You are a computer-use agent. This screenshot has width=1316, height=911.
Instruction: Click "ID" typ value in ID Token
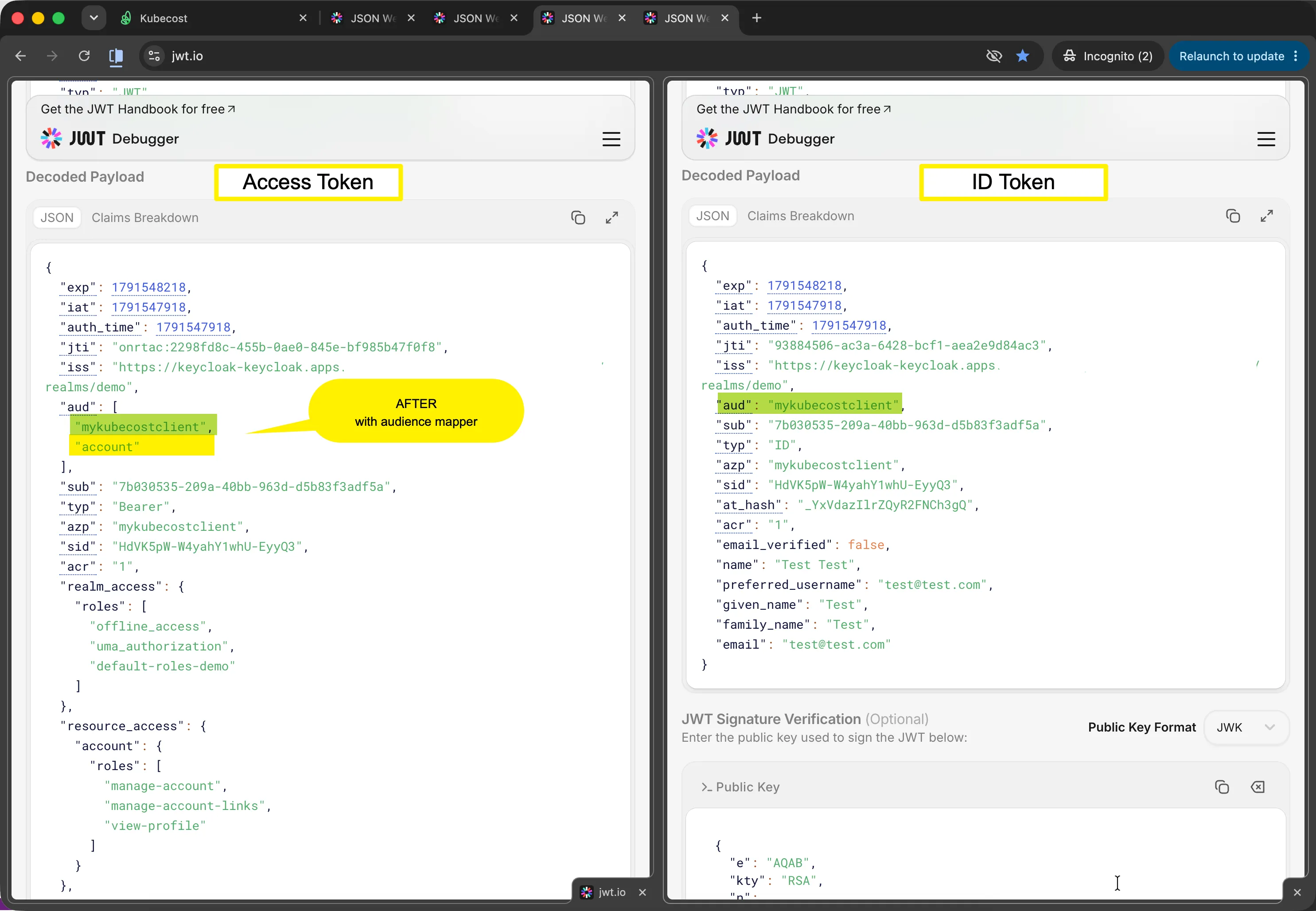pyautogui.click(x=782, y=445)
